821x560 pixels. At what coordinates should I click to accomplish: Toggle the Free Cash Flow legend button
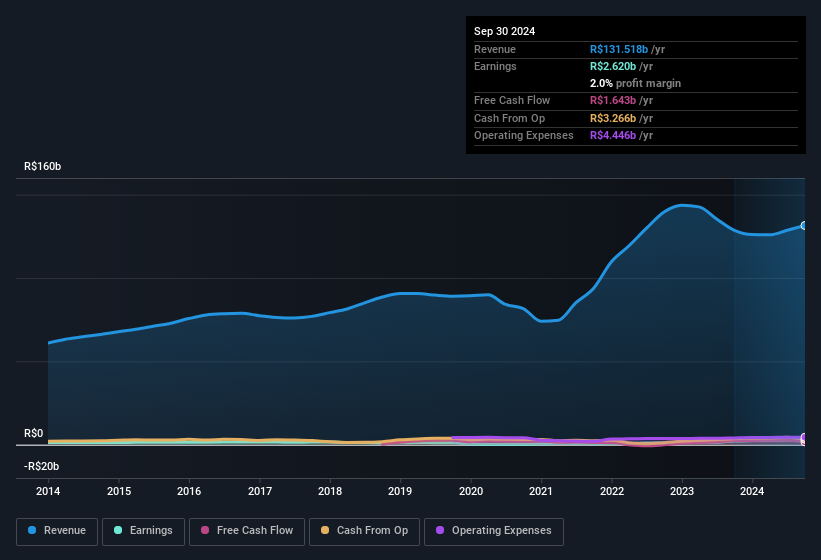tap(247, 531)
